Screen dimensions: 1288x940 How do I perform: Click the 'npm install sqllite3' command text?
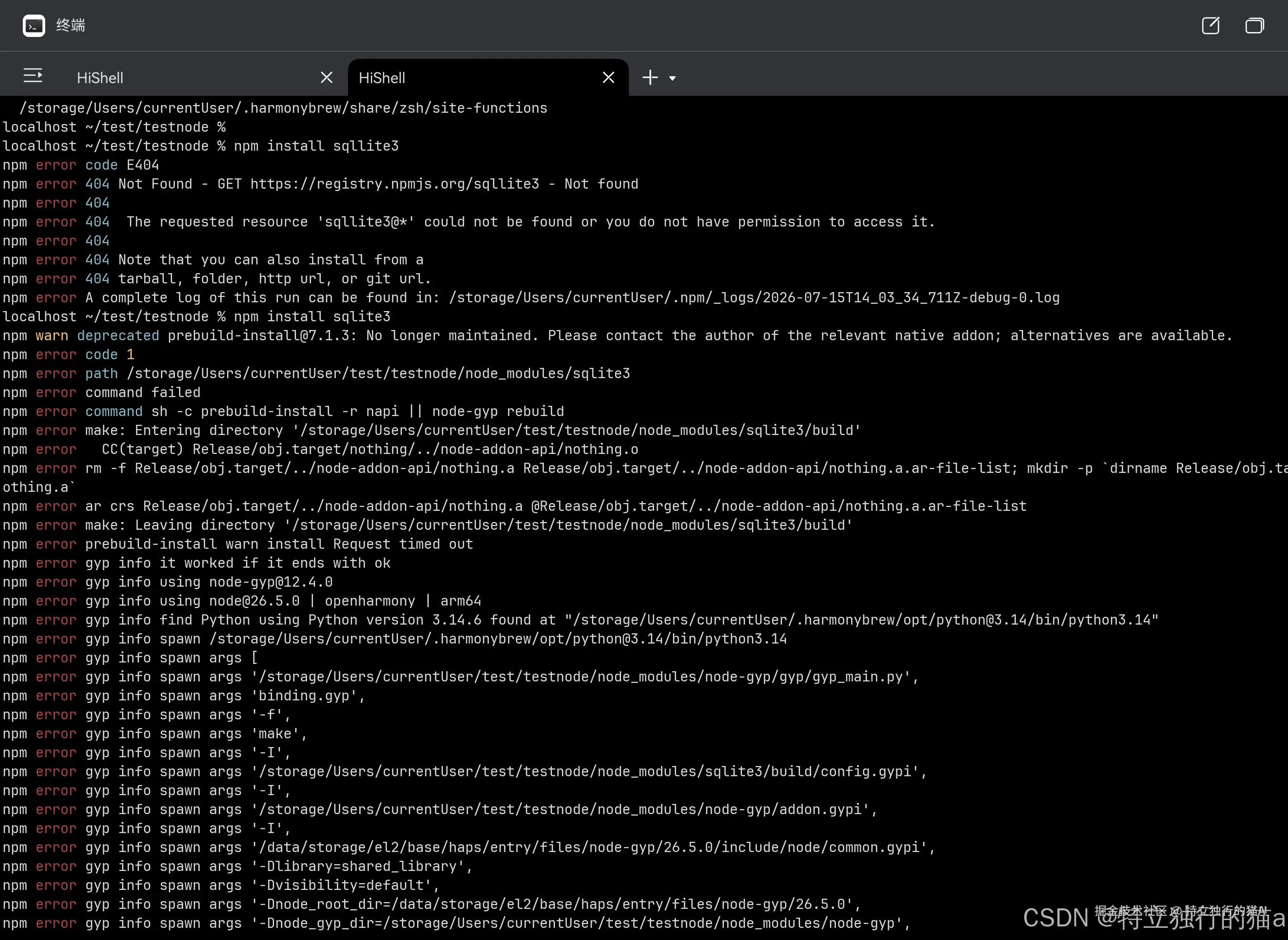(x=316, y=146)
